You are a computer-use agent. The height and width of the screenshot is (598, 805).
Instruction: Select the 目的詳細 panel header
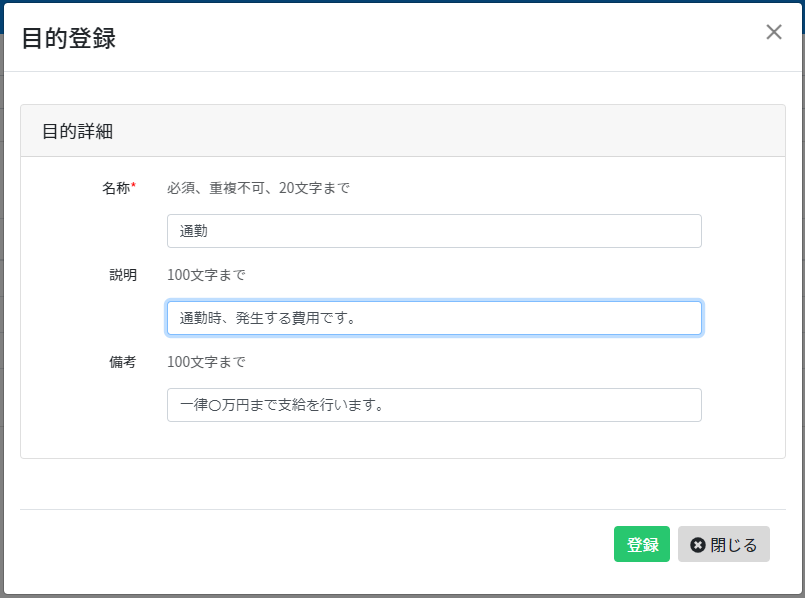pos(403,131)
